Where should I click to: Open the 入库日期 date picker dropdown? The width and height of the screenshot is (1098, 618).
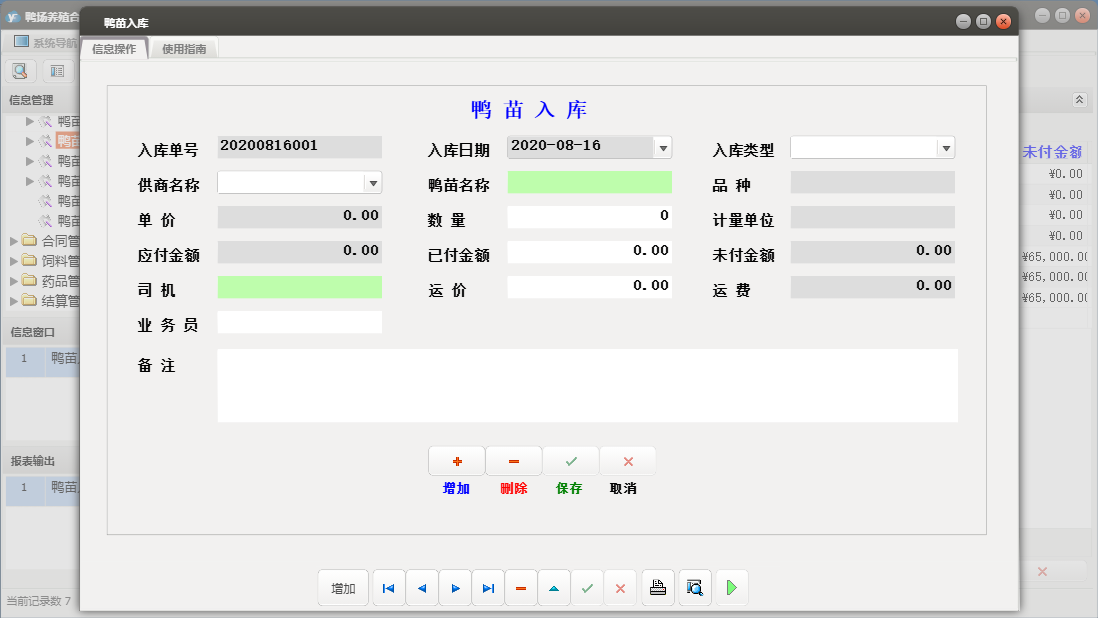point(662,147)
